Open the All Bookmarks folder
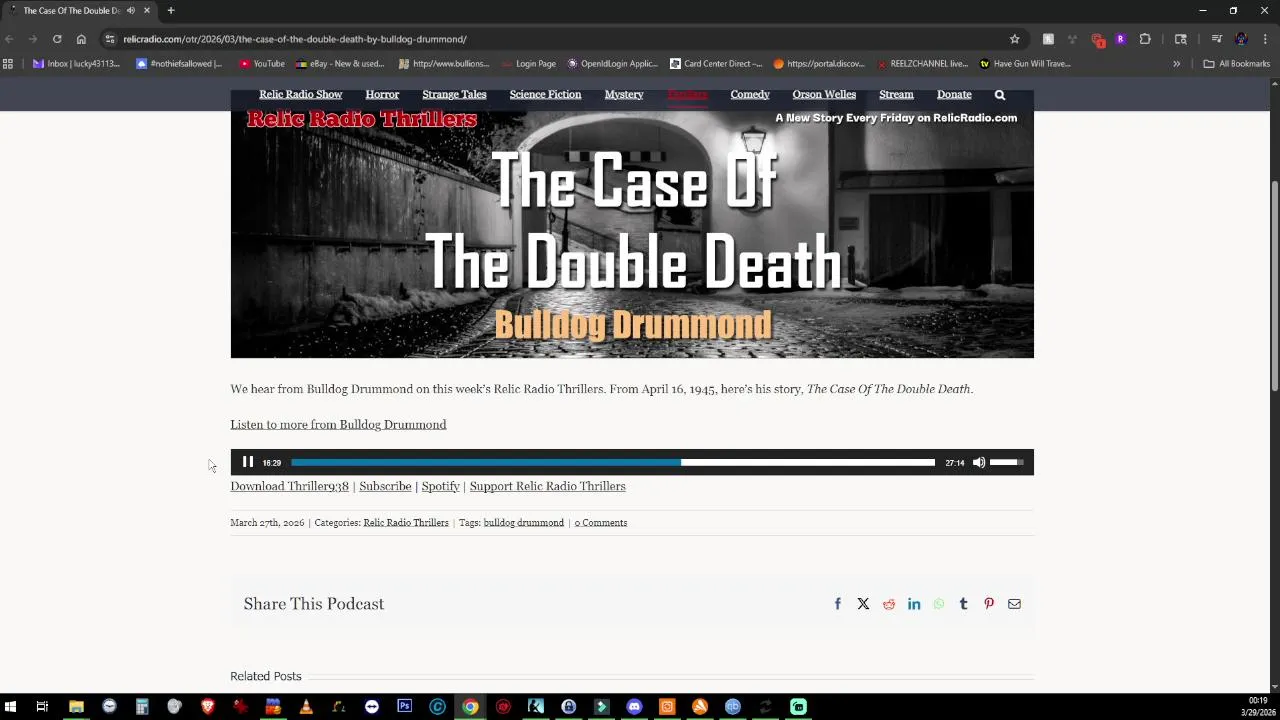 [x=1237, y=64]
